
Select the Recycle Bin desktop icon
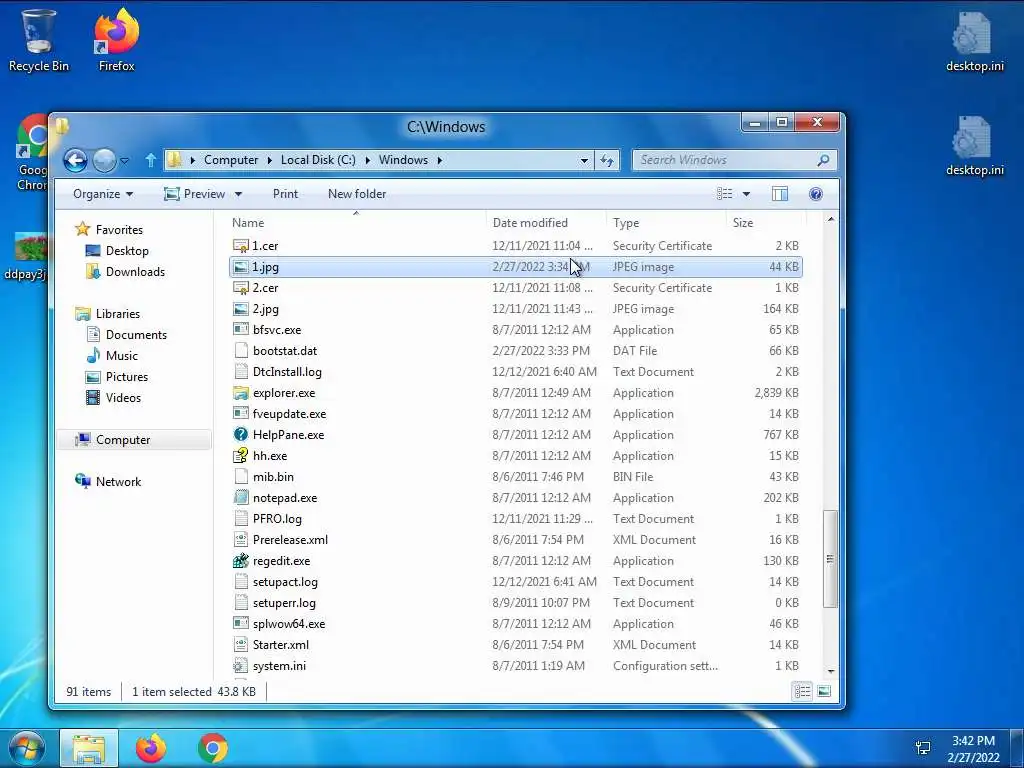click(39, 40)
